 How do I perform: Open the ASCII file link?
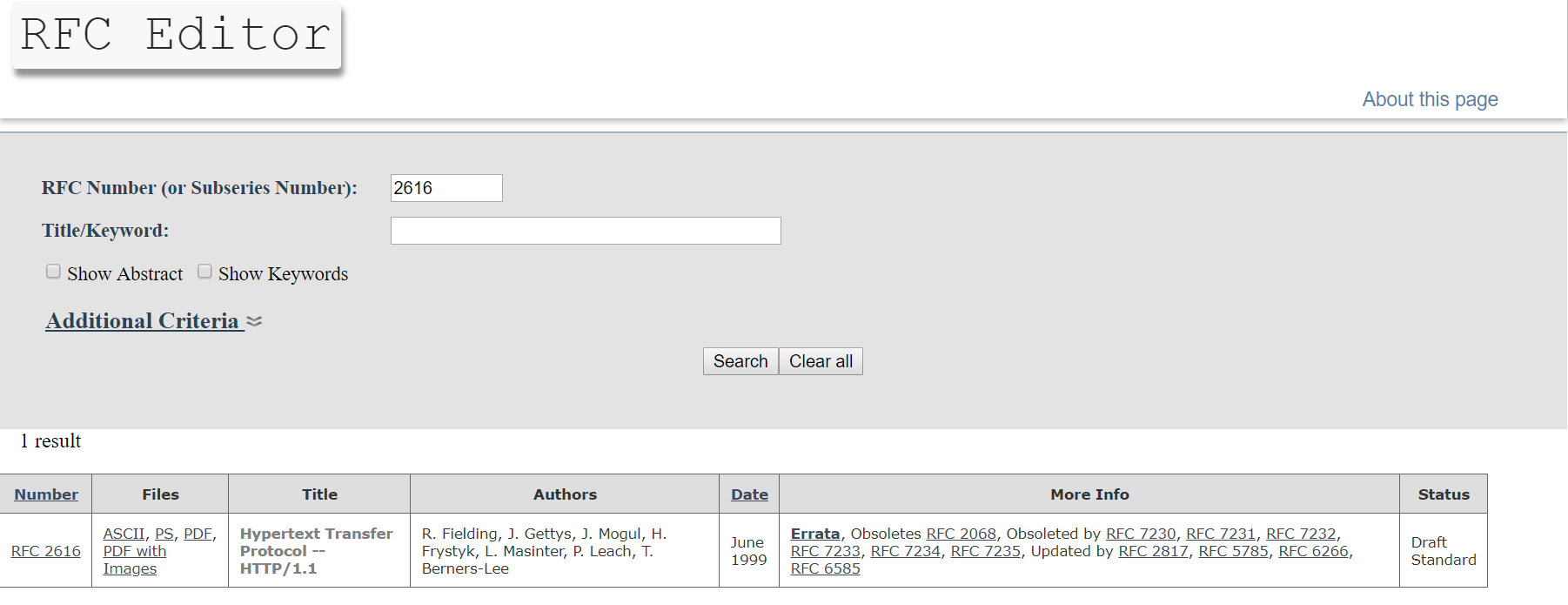coord(124,534)
